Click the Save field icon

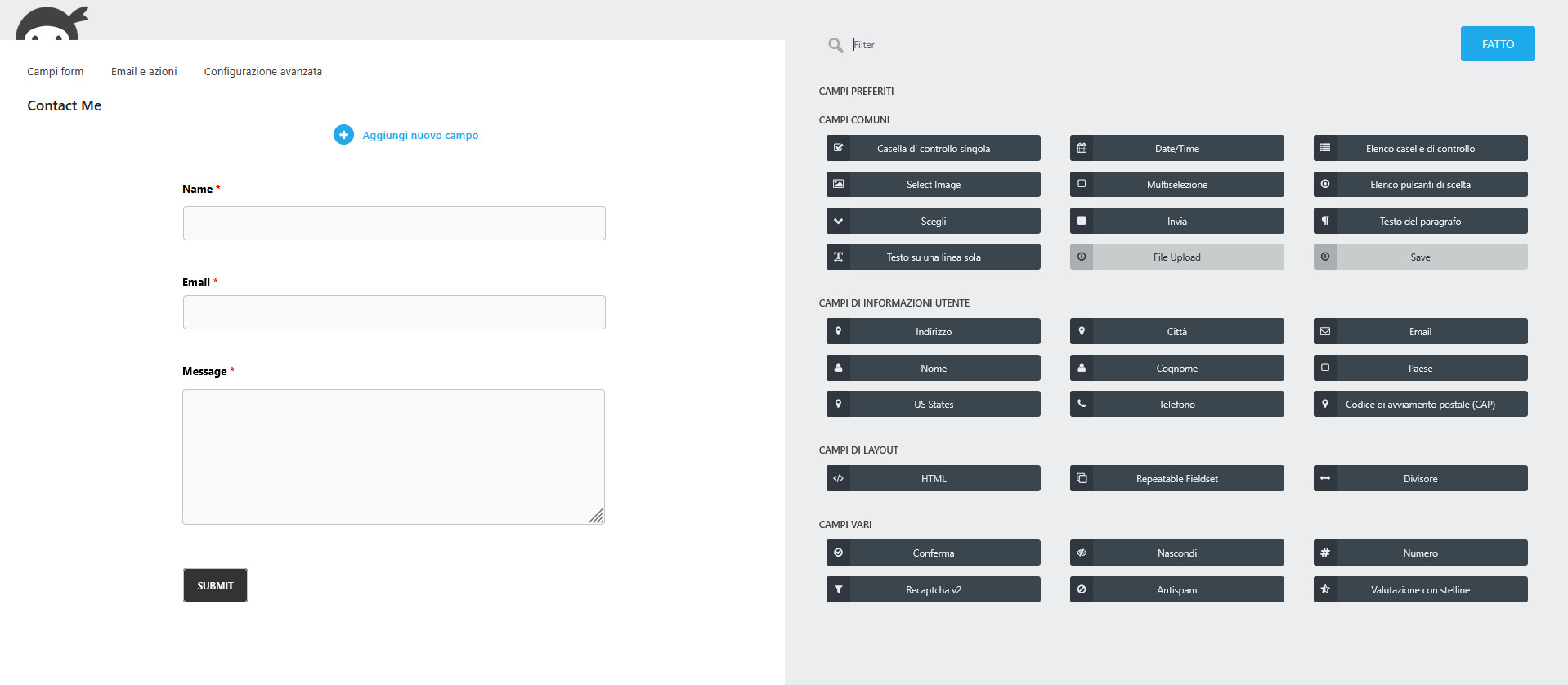tap(1325, 257)
